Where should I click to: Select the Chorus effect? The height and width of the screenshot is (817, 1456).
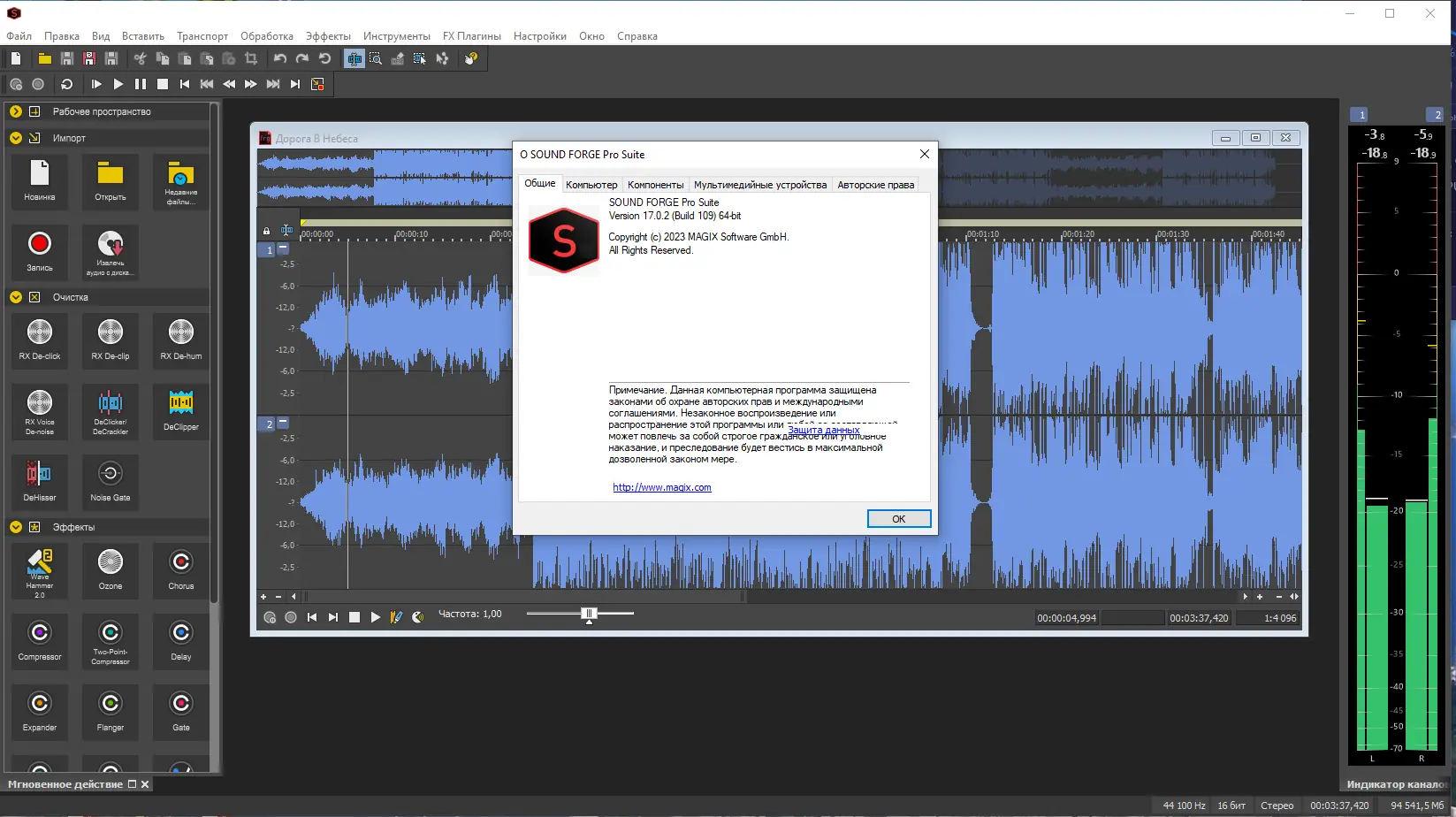pyautogui.click(x=180, y=570)
